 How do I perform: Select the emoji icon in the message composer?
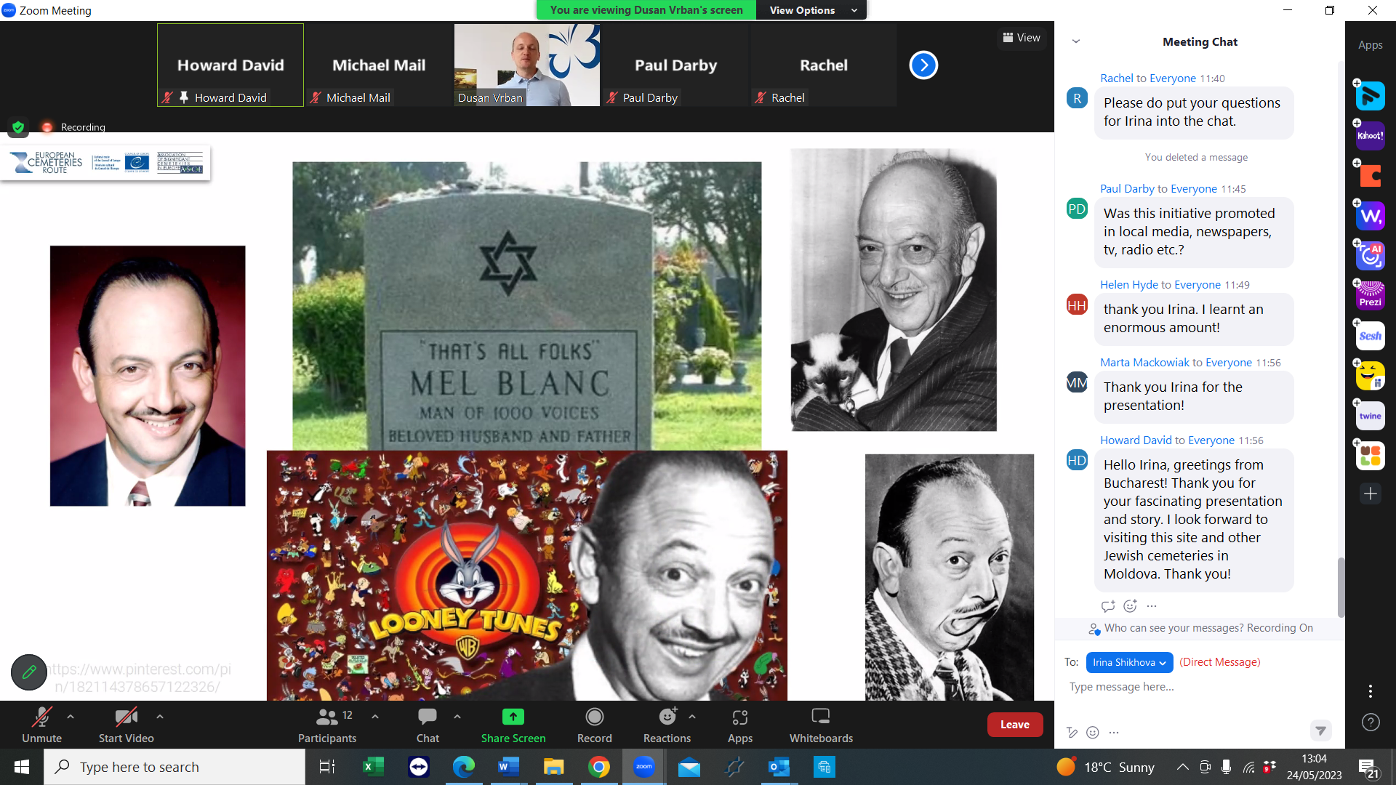(x=1093, y=732)
